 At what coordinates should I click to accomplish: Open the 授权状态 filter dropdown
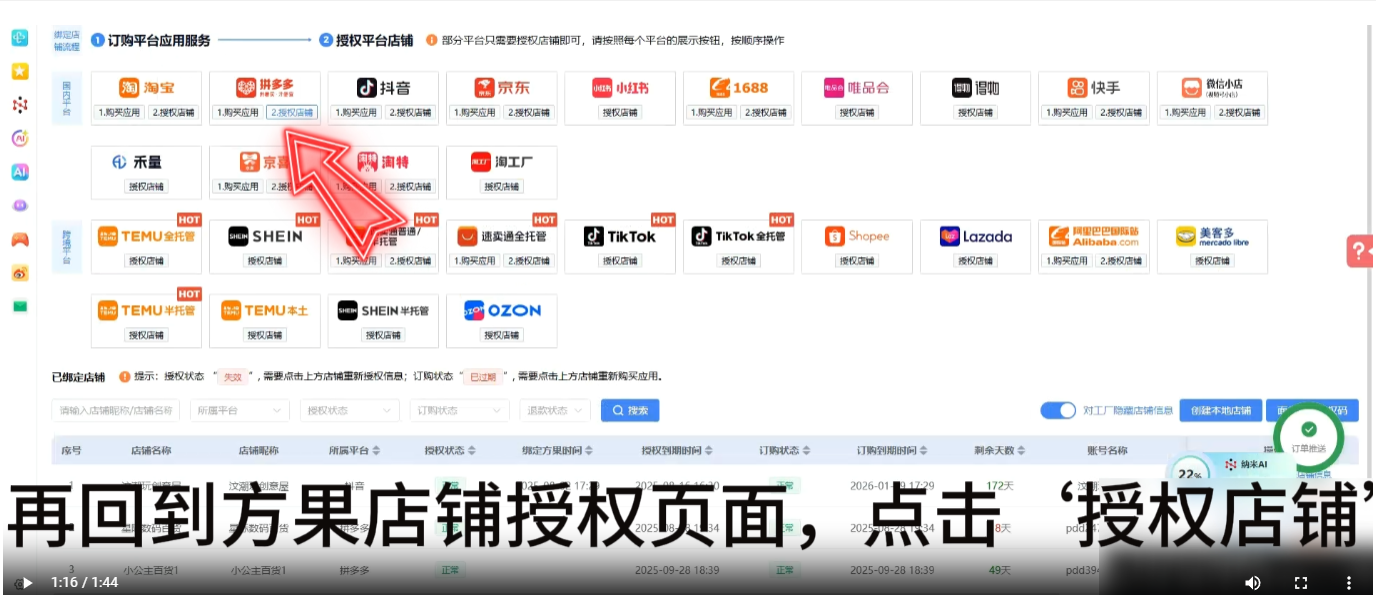[x=350, y=410]
